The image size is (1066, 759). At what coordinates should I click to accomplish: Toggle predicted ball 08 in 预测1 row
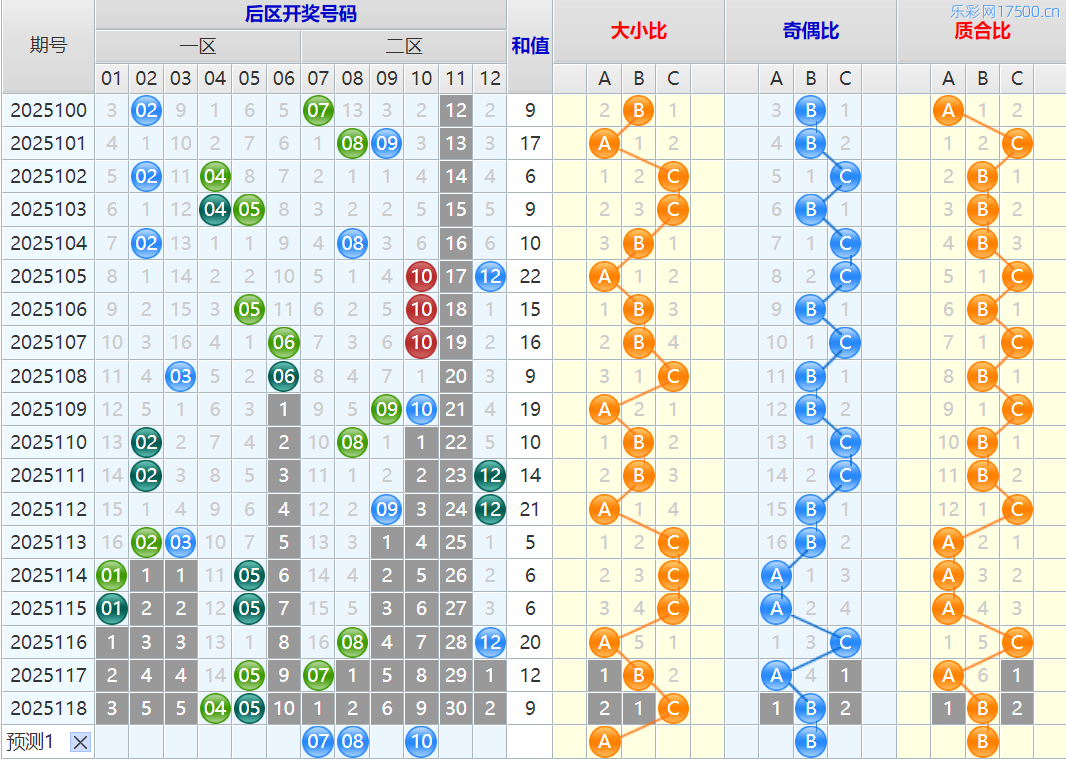352,742
